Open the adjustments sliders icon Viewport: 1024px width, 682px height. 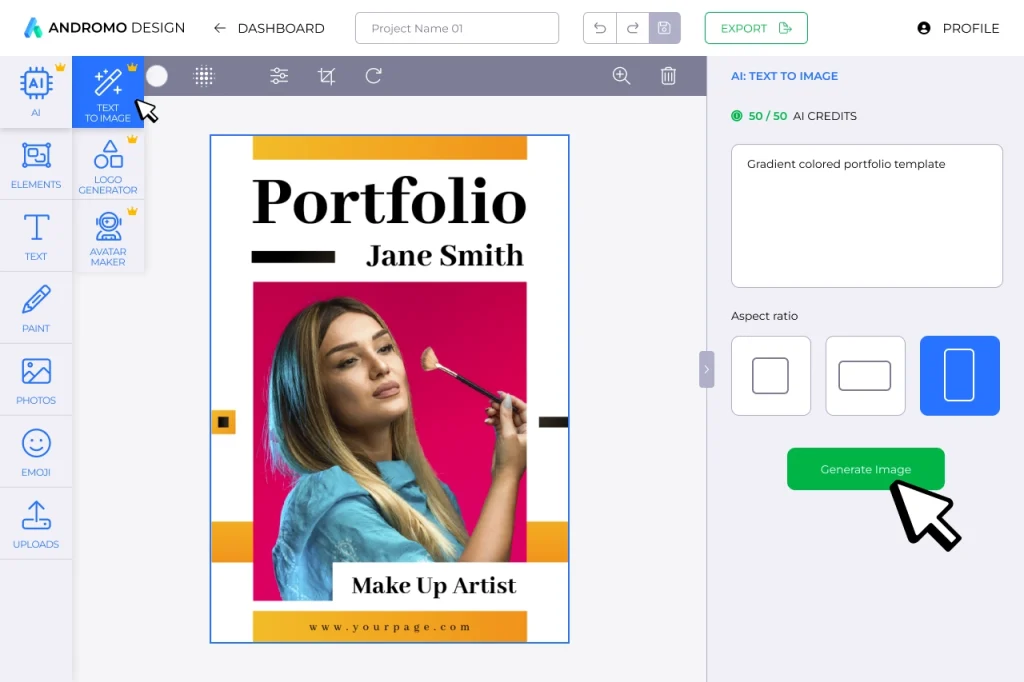tap(279, 76)
